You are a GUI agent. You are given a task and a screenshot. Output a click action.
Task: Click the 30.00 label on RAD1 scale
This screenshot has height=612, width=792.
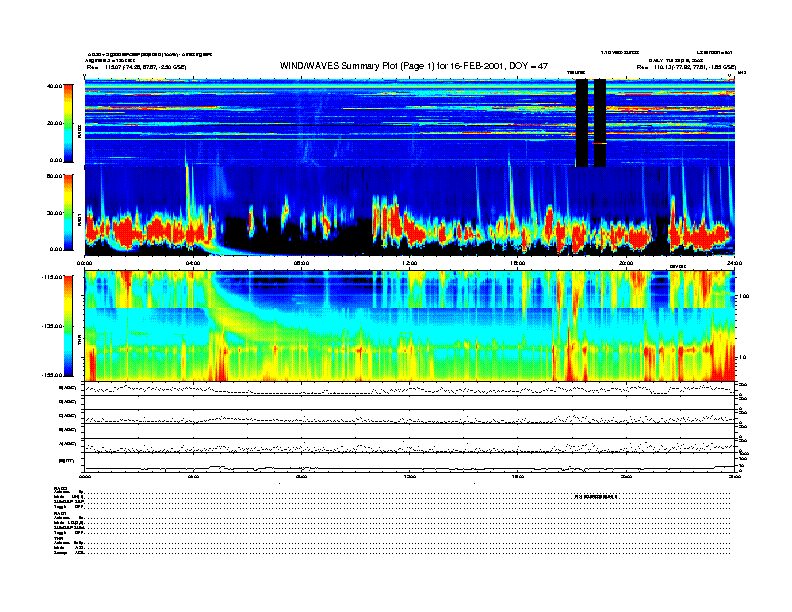pyautogui.click(x=54, y=213)
